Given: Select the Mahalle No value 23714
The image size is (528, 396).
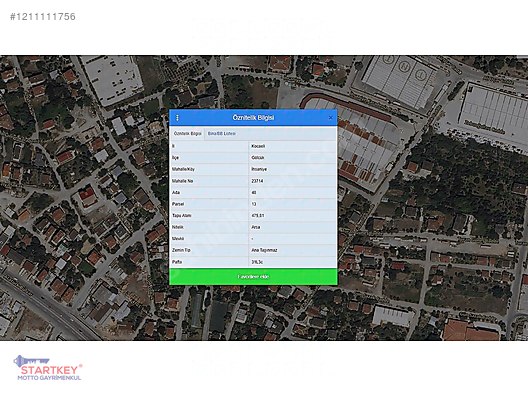Looking at the screenshot, I should [257, 181].
